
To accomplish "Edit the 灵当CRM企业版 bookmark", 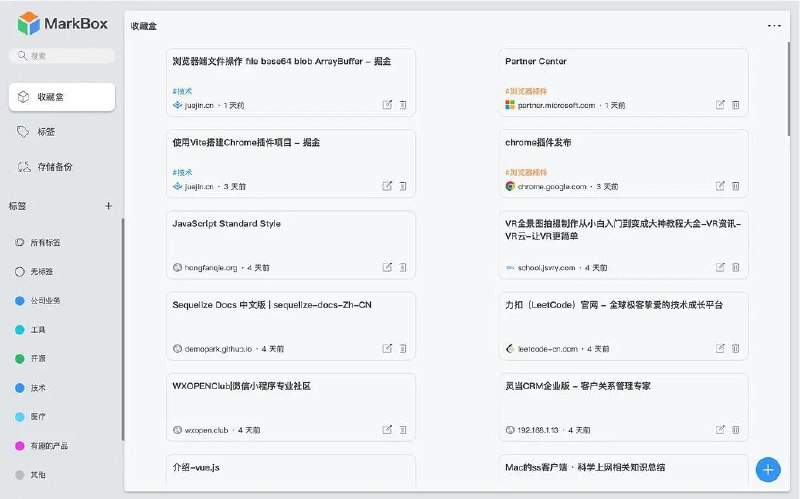I will 720,430.
